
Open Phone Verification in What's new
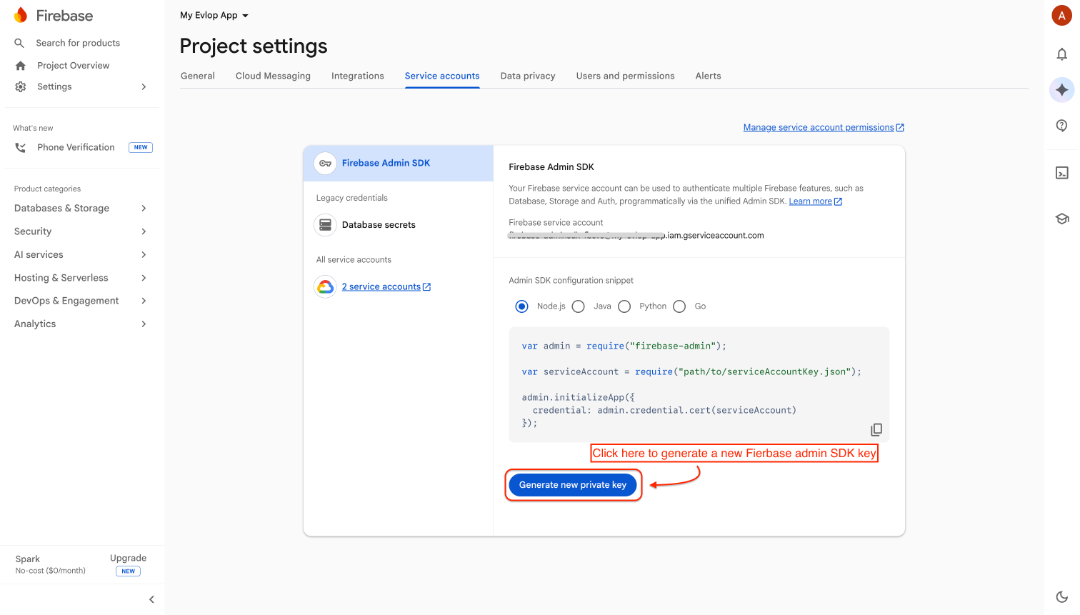click(x=76, y=147)
